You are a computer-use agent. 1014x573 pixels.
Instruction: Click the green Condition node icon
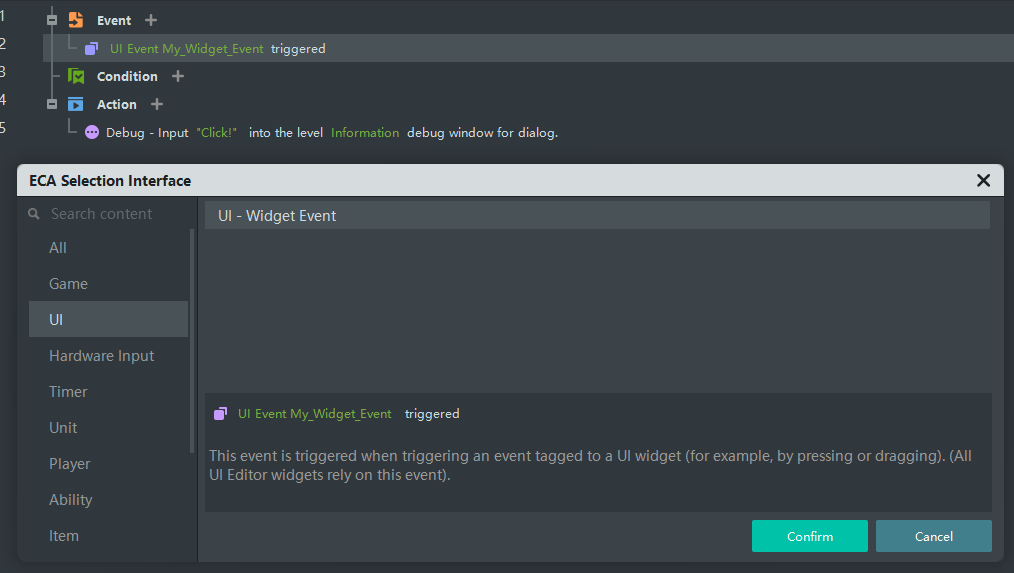point(76,76)
